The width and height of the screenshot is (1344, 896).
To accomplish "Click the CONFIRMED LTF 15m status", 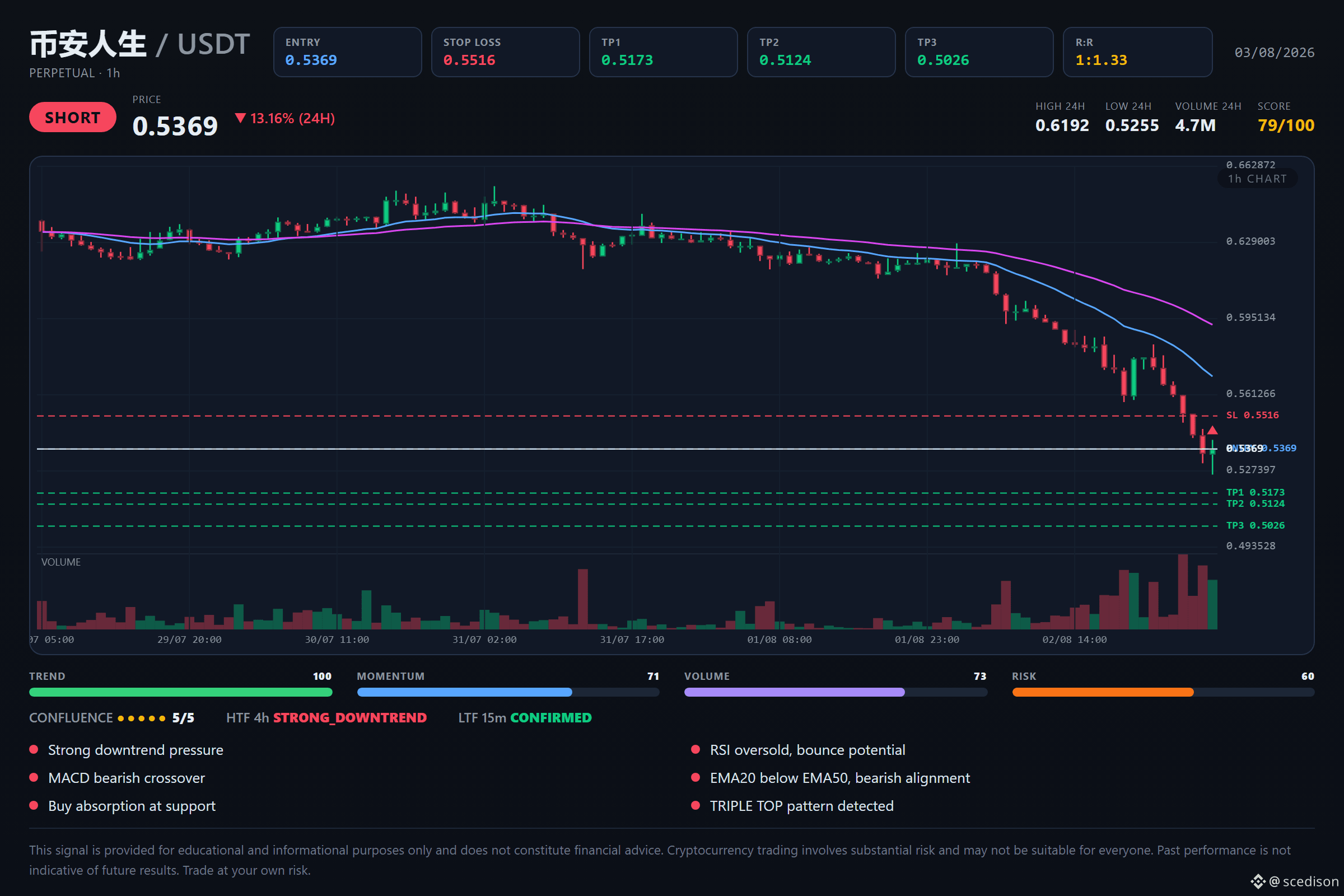I will (x=551, y=718).
